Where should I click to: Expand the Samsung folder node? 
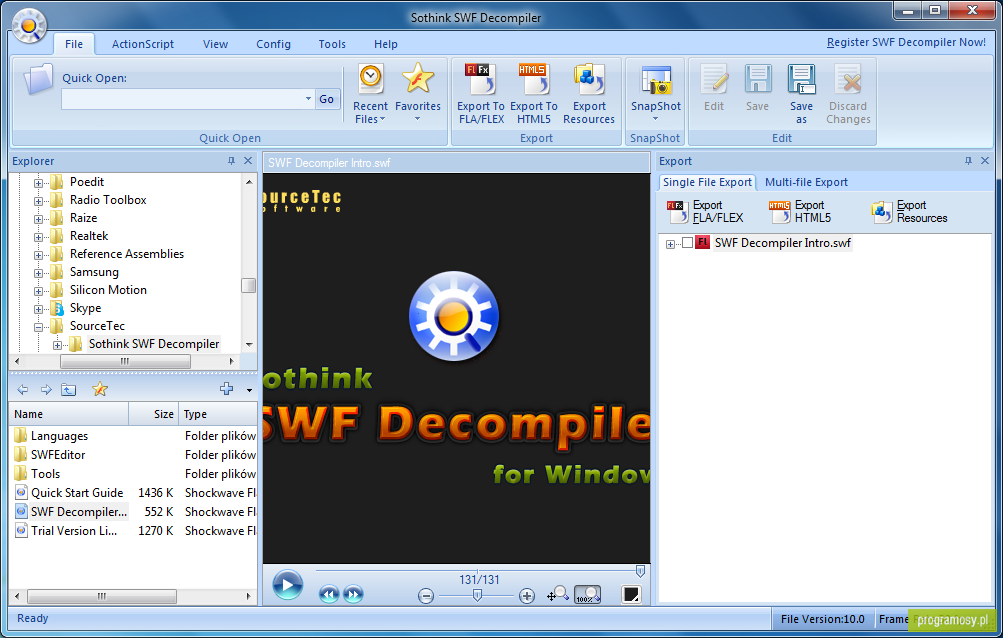[x=38, y=273]
